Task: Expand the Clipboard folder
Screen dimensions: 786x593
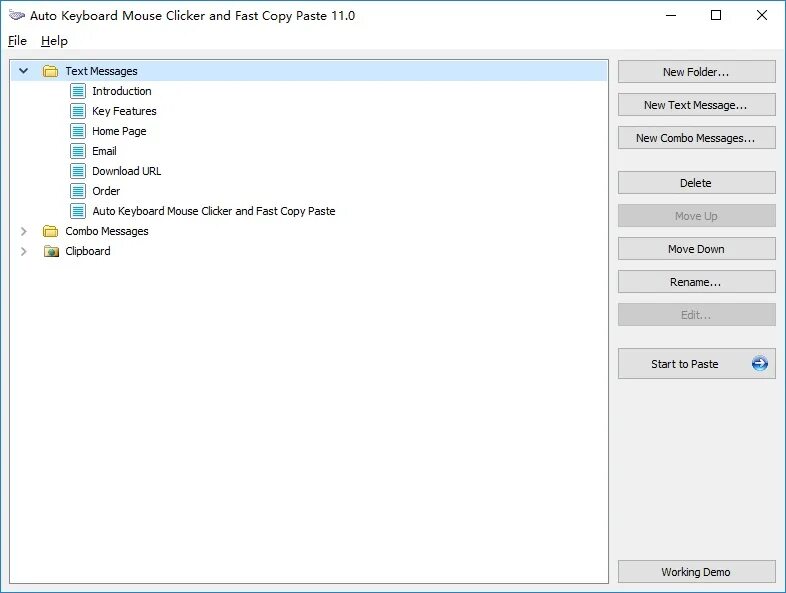Action: [x=24, y=251]
